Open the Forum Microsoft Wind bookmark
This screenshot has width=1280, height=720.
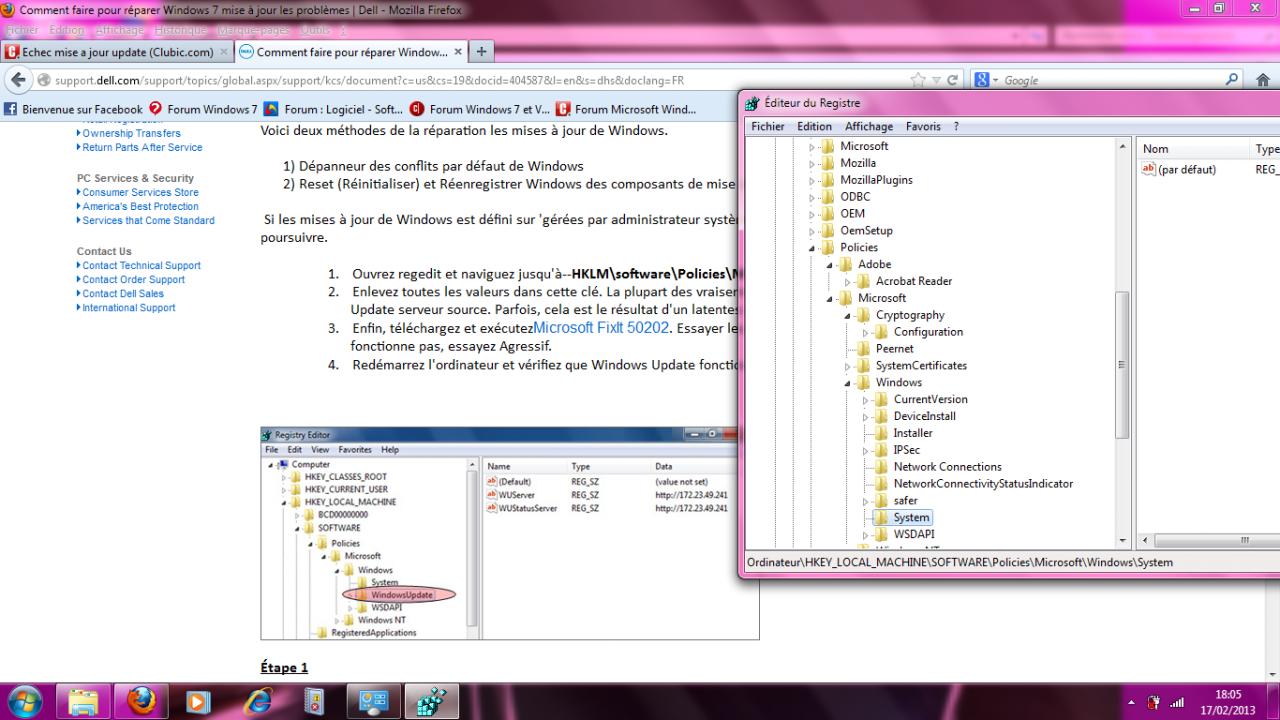coord(626,109)
